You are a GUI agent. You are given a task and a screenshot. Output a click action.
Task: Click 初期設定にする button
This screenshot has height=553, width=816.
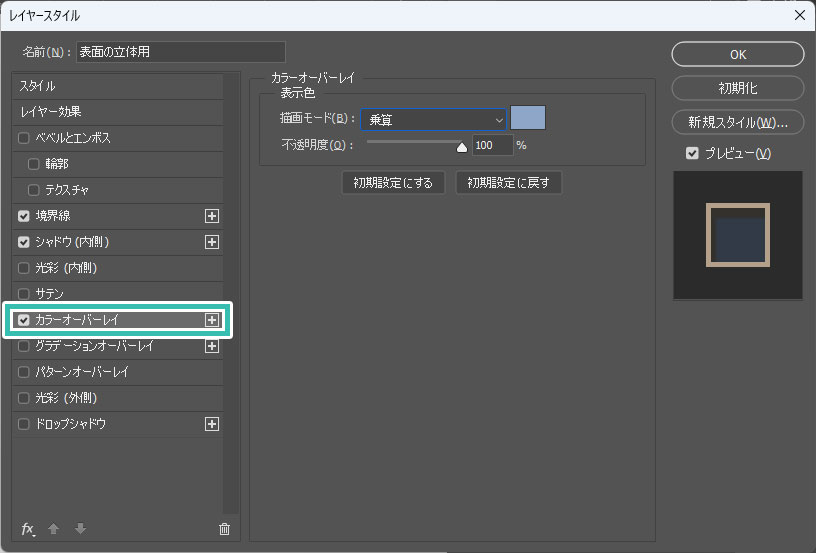[x=393, y=183]
